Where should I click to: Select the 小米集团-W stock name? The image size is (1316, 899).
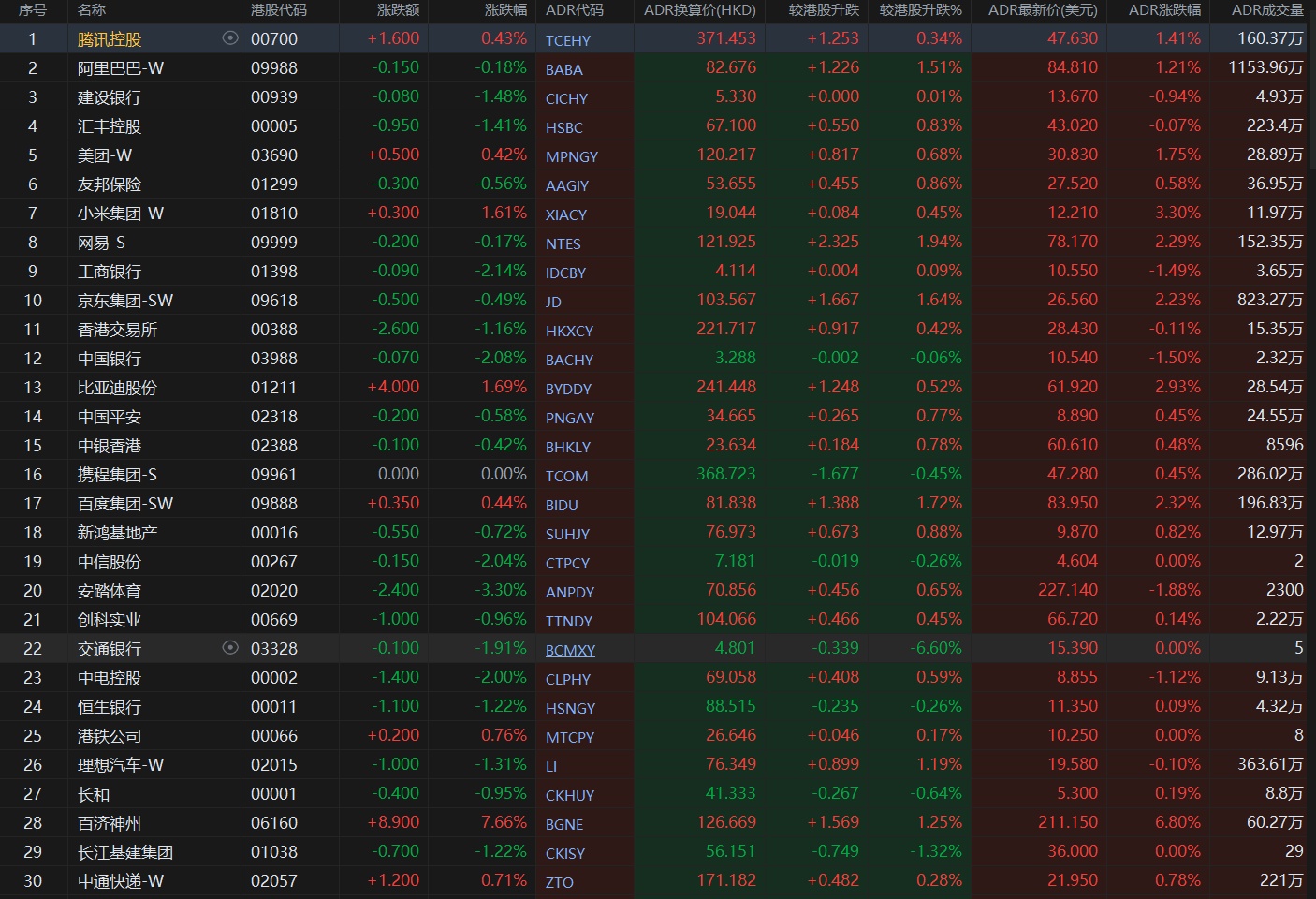[121, 214]
